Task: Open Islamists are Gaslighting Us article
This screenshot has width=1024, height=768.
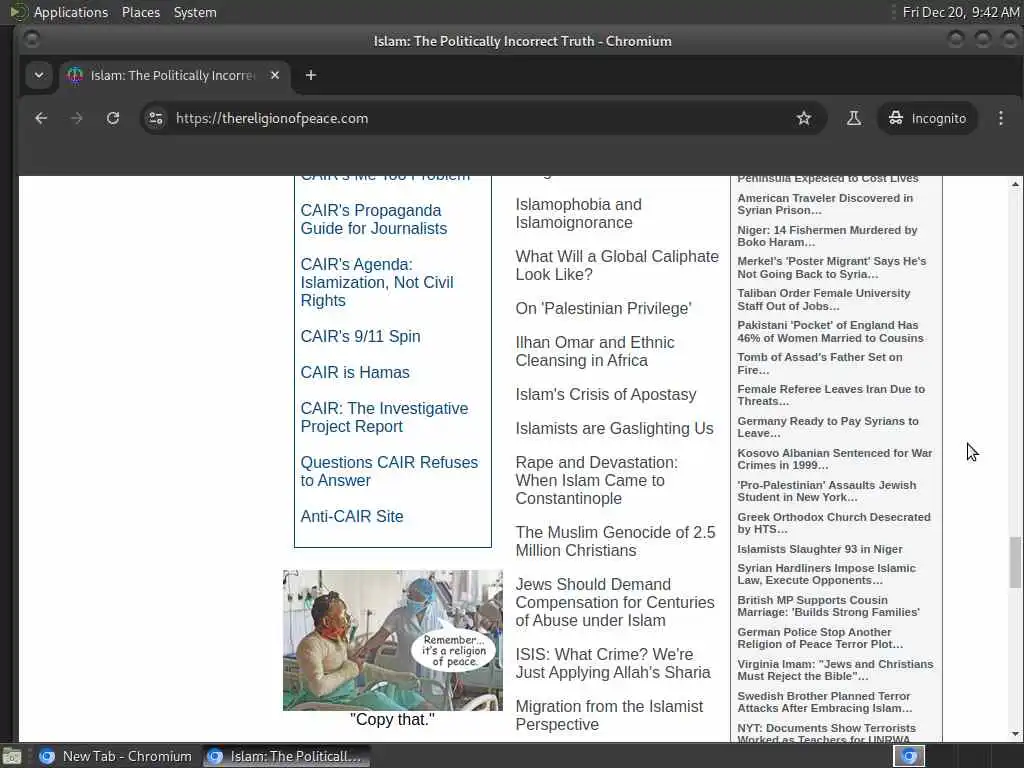Action: [615, 428]
